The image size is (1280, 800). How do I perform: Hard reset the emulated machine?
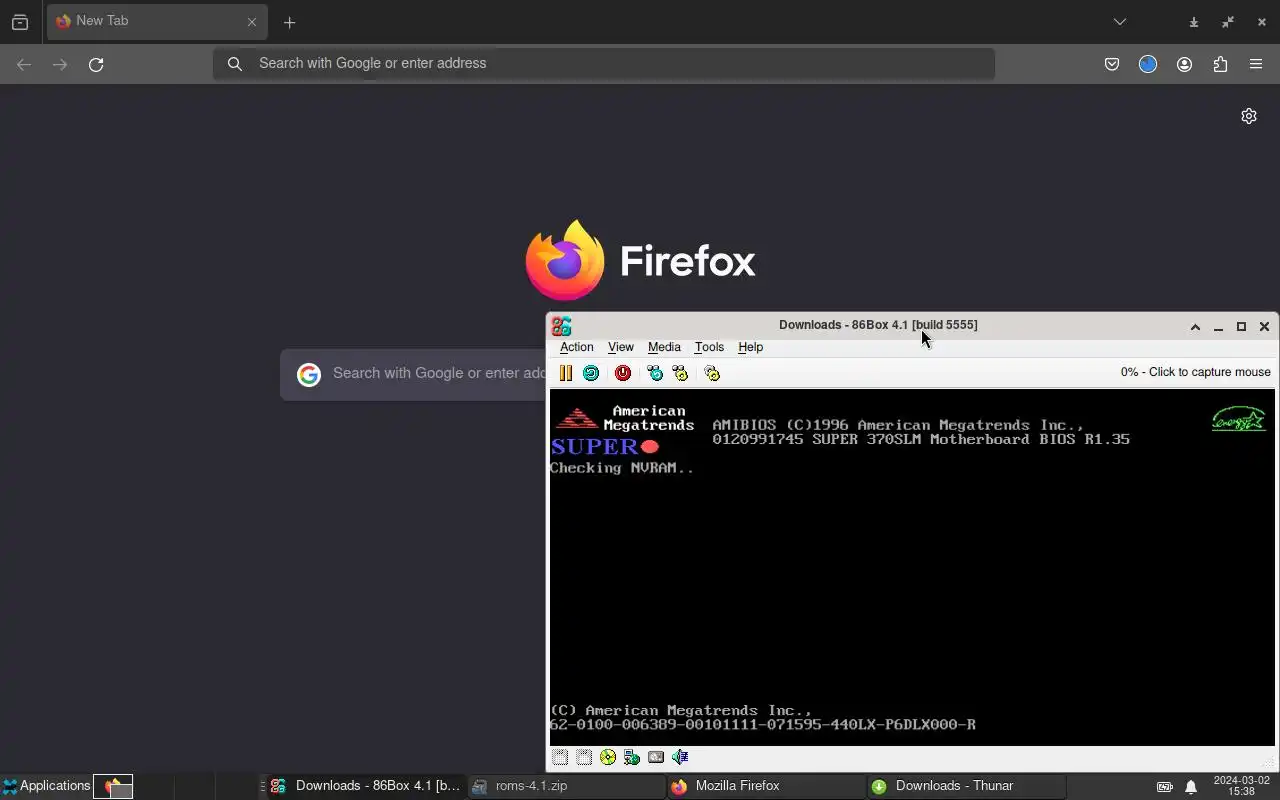click(x=591, y=373)
